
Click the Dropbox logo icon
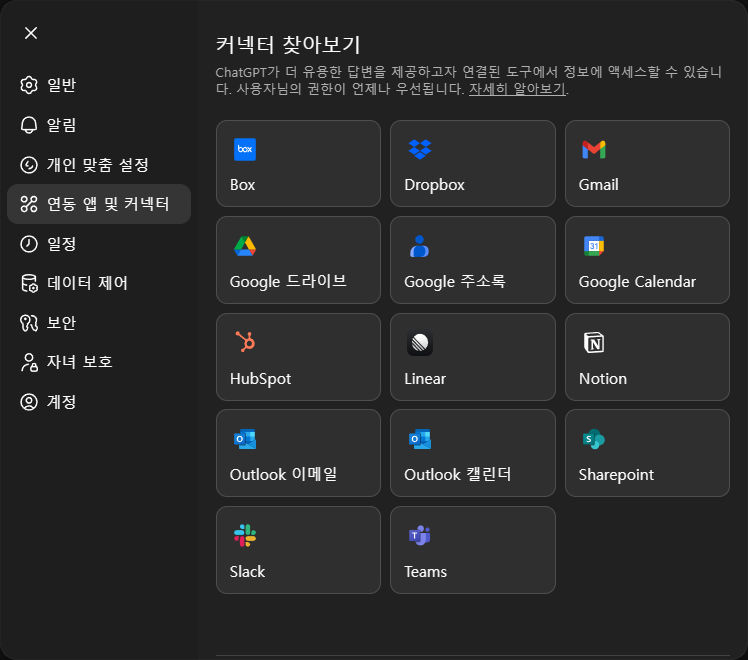(x=420, y=149)
